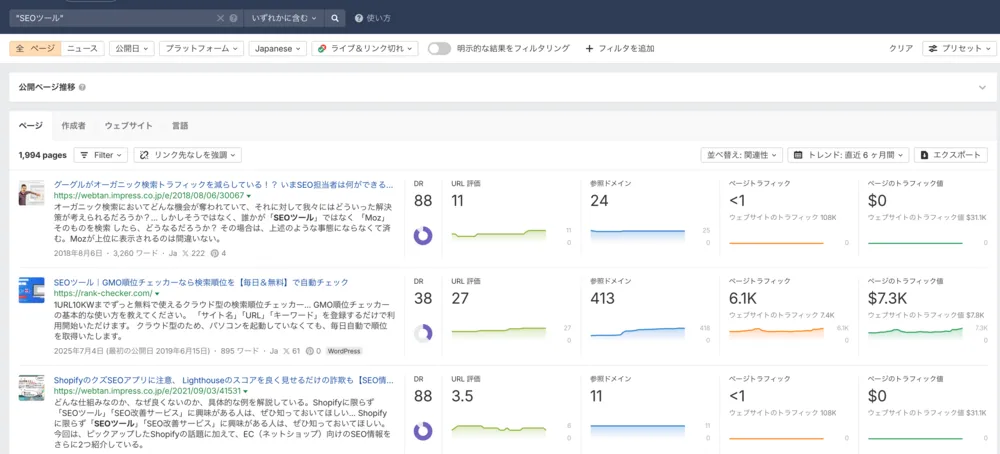Click 参照ドメイン value 413
The width and height of the screenshot is (1000, 454).
point(603,298)
